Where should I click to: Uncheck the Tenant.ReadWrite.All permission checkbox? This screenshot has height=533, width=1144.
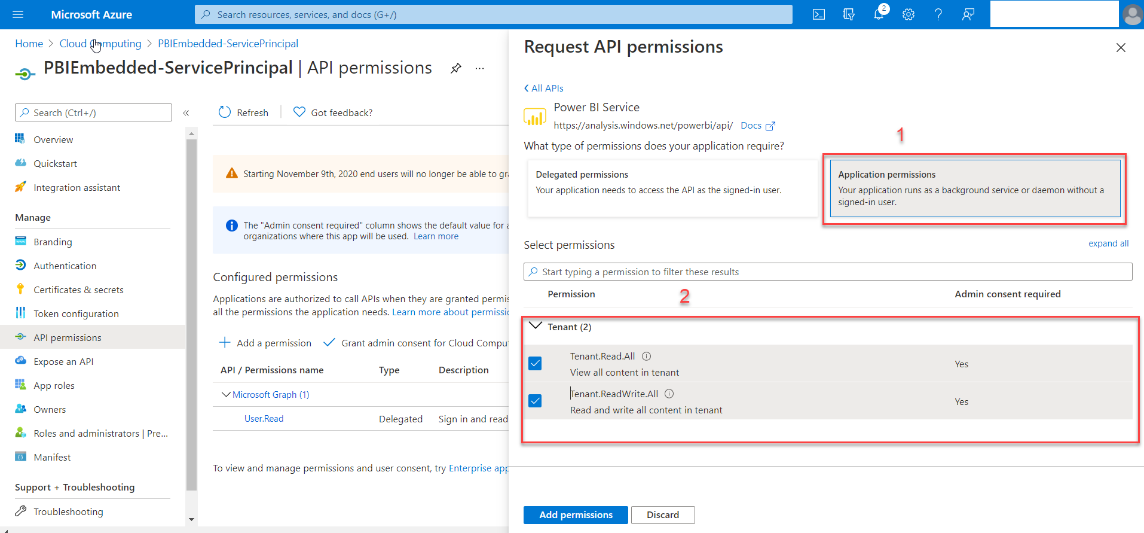point(535,400)
